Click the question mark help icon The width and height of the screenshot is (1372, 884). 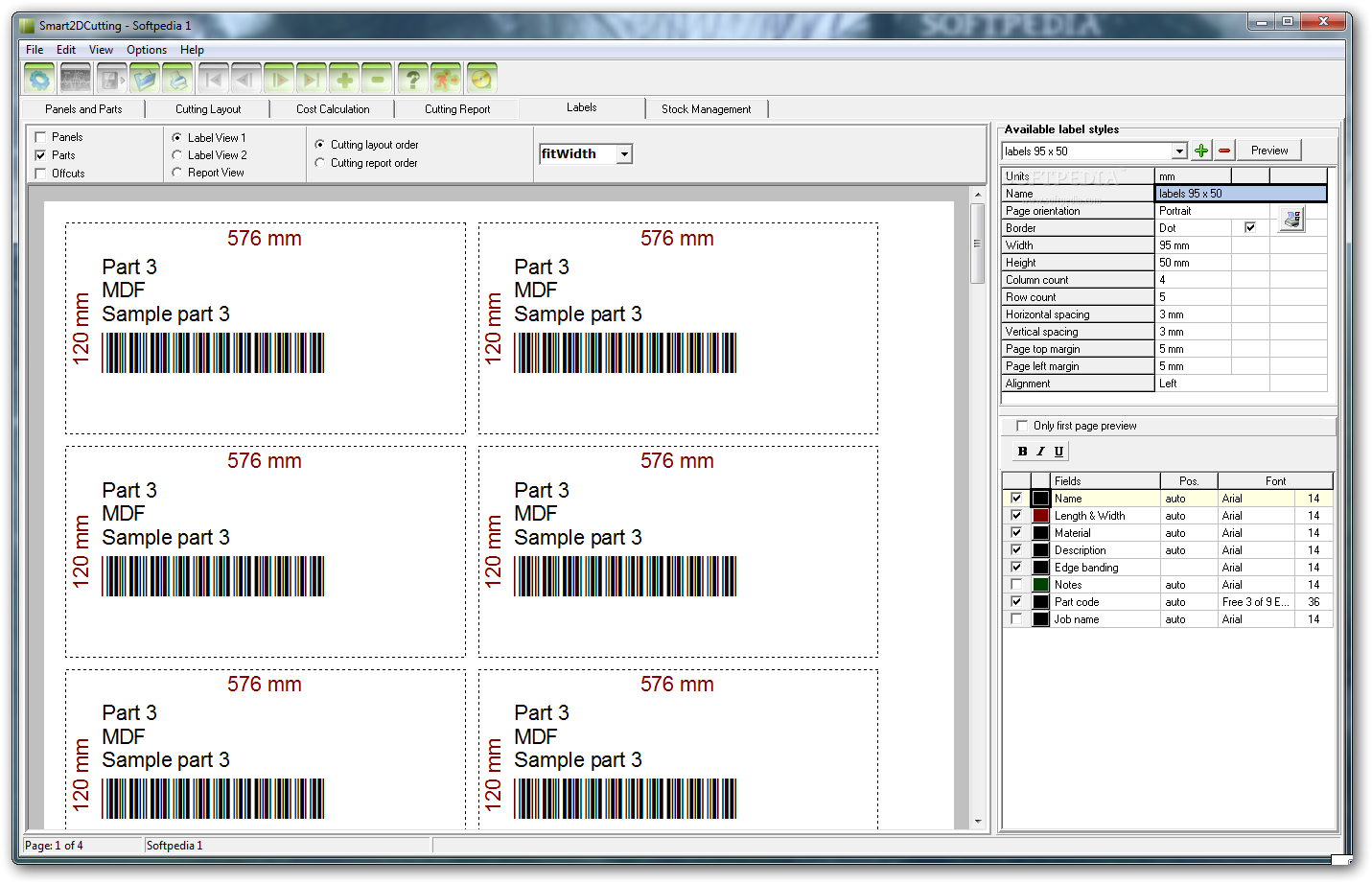click(413, 79)
